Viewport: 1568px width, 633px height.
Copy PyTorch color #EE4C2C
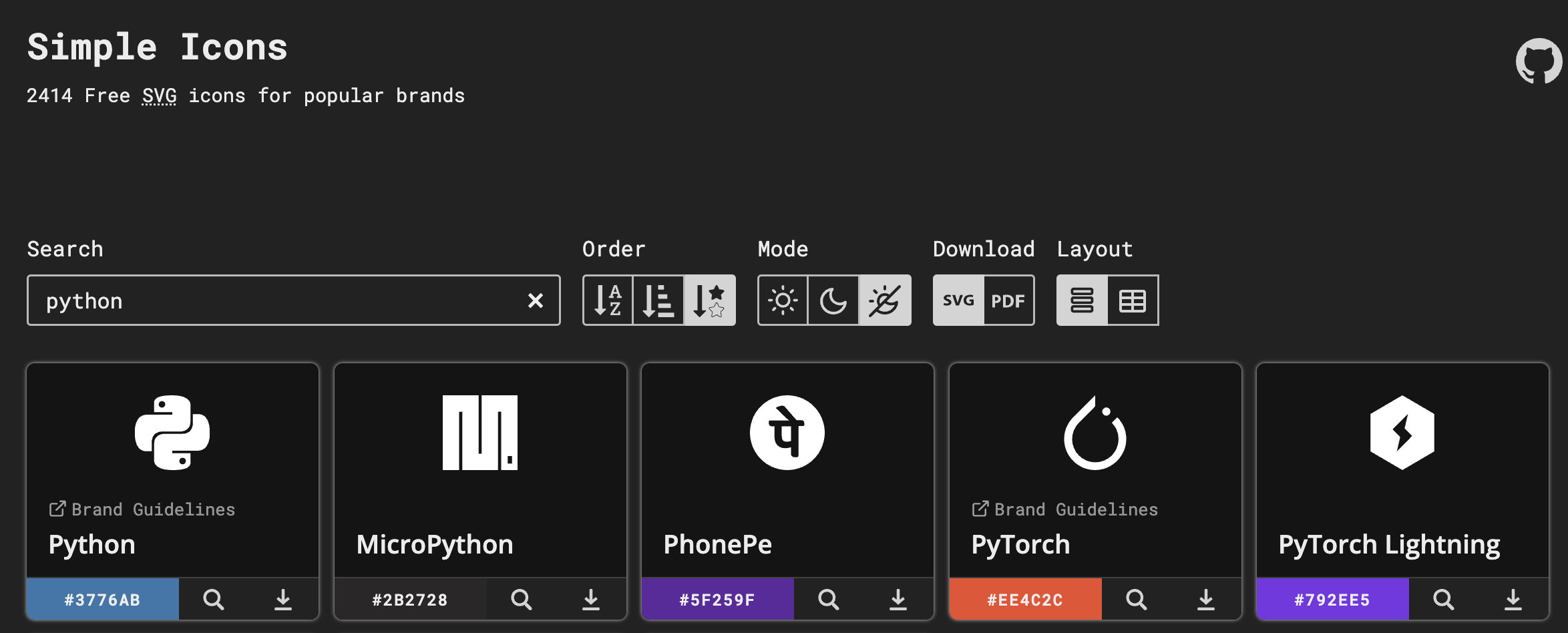1025,599
